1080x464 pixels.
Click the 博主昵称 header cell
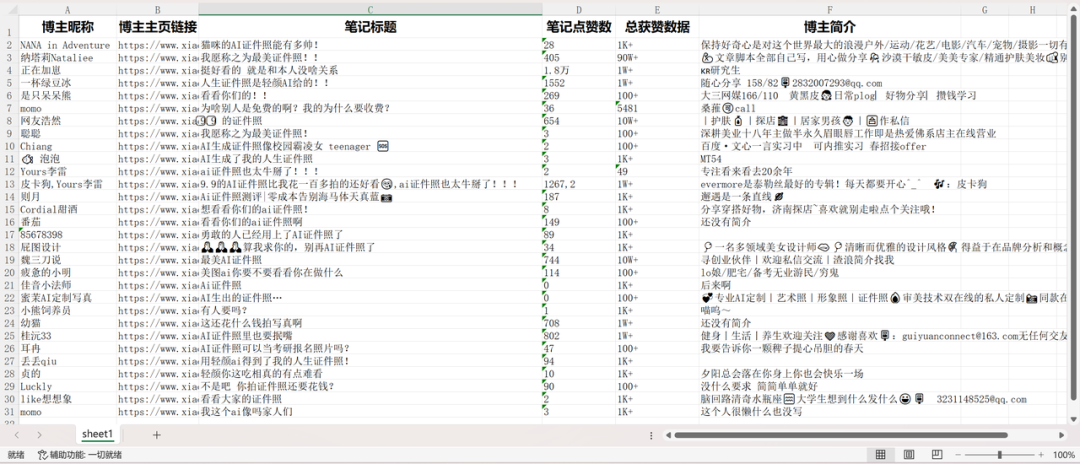point(68,28)
